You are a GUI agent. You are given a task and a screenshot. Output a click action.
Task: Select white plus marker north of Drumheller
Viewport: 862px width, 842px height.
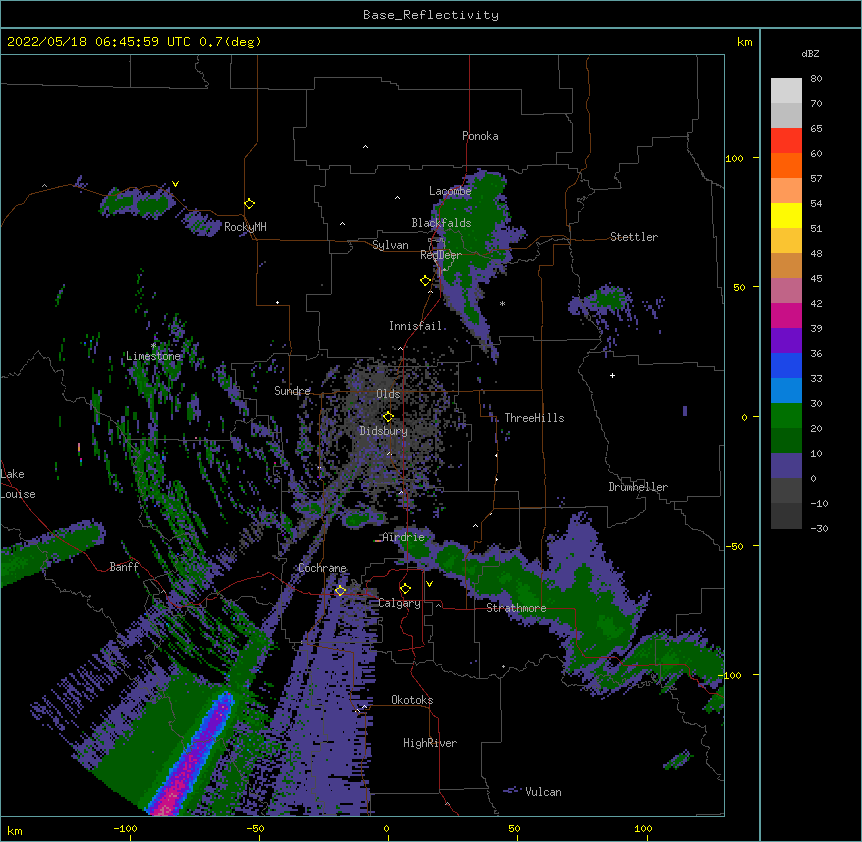point(612,375)
